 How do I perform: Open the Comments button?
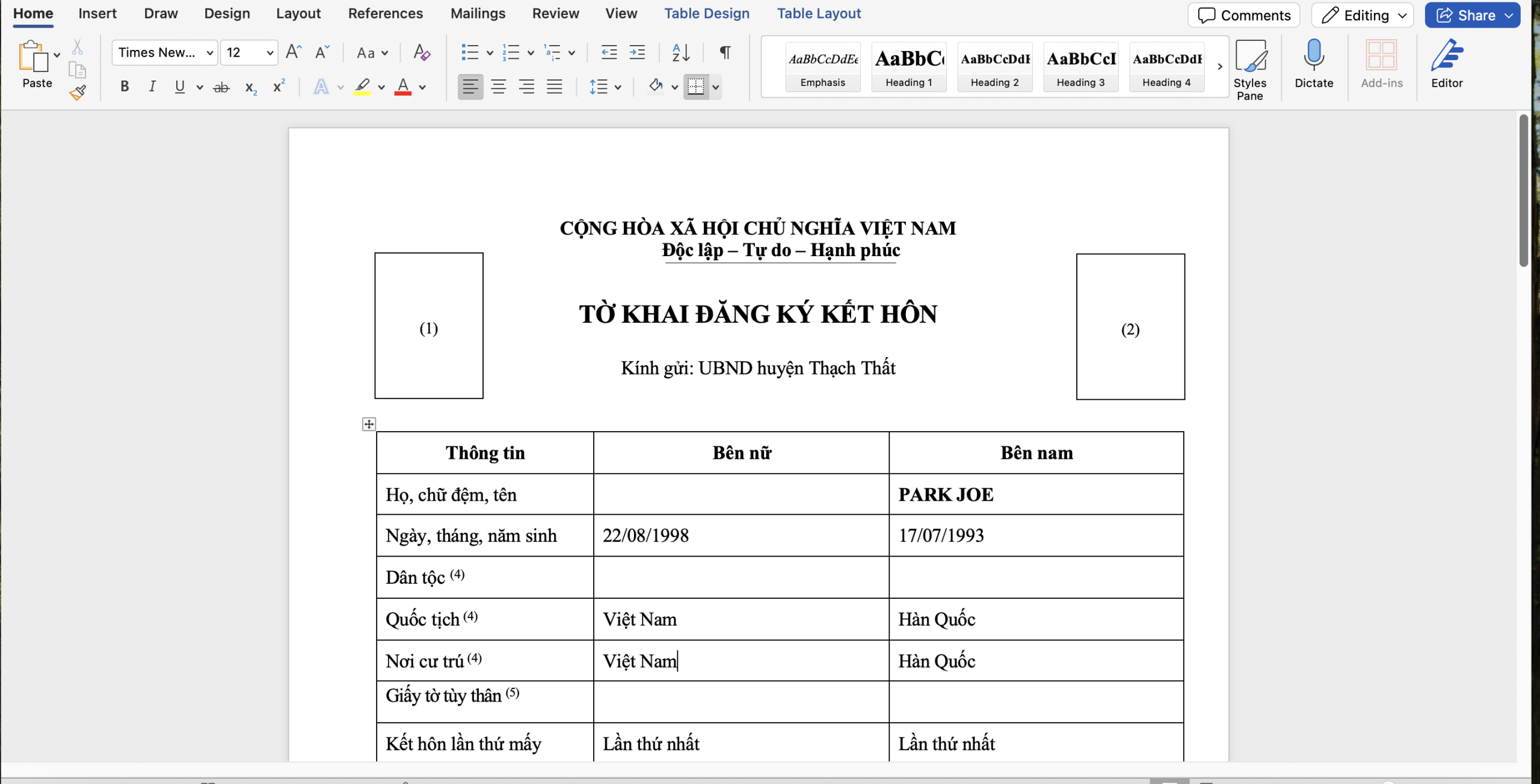pos(1243,15)
